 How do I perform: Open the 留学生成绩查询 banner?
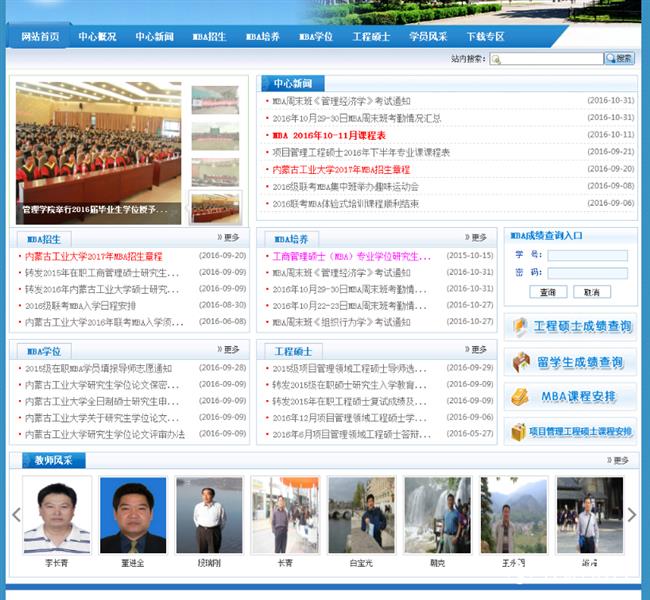[x=571, y=362]
